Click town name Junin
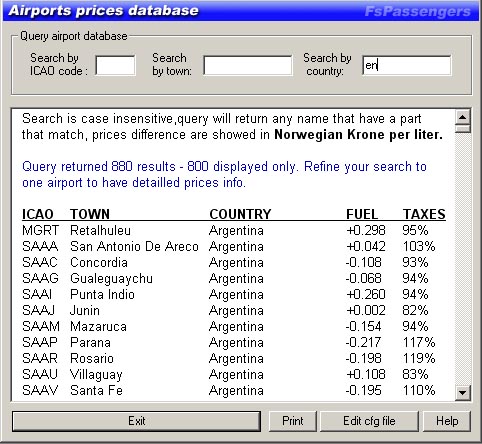 pyautogui.click(x=85, y=311)
